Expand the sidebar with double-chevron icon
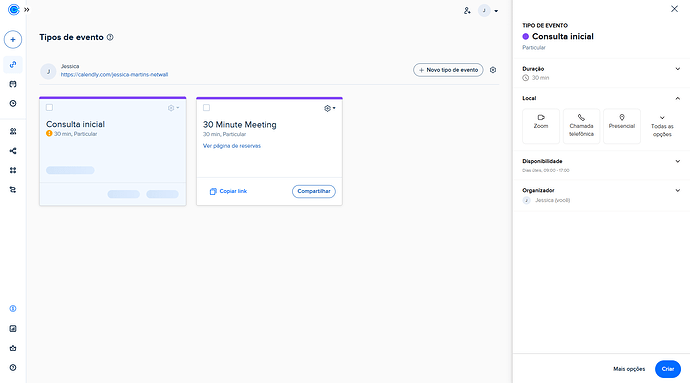 click(x=27, y=10)
